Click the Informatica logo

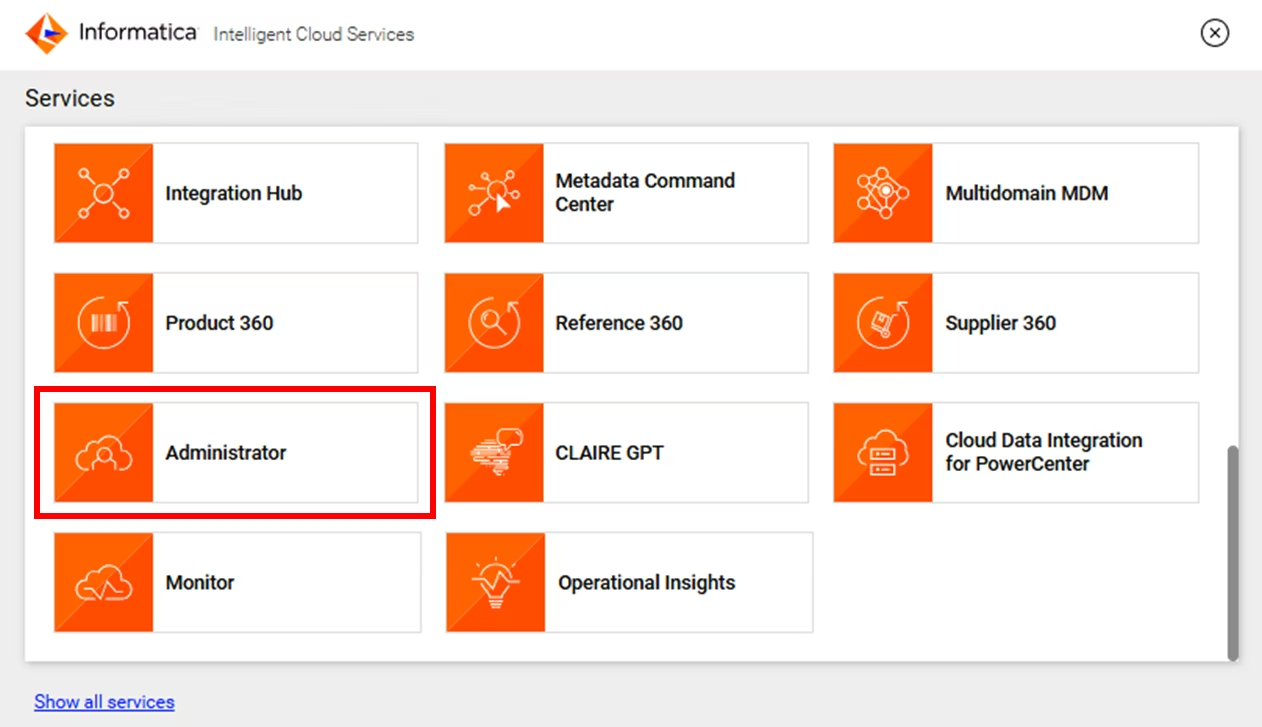pyautogui.click(x=46, y=33)
